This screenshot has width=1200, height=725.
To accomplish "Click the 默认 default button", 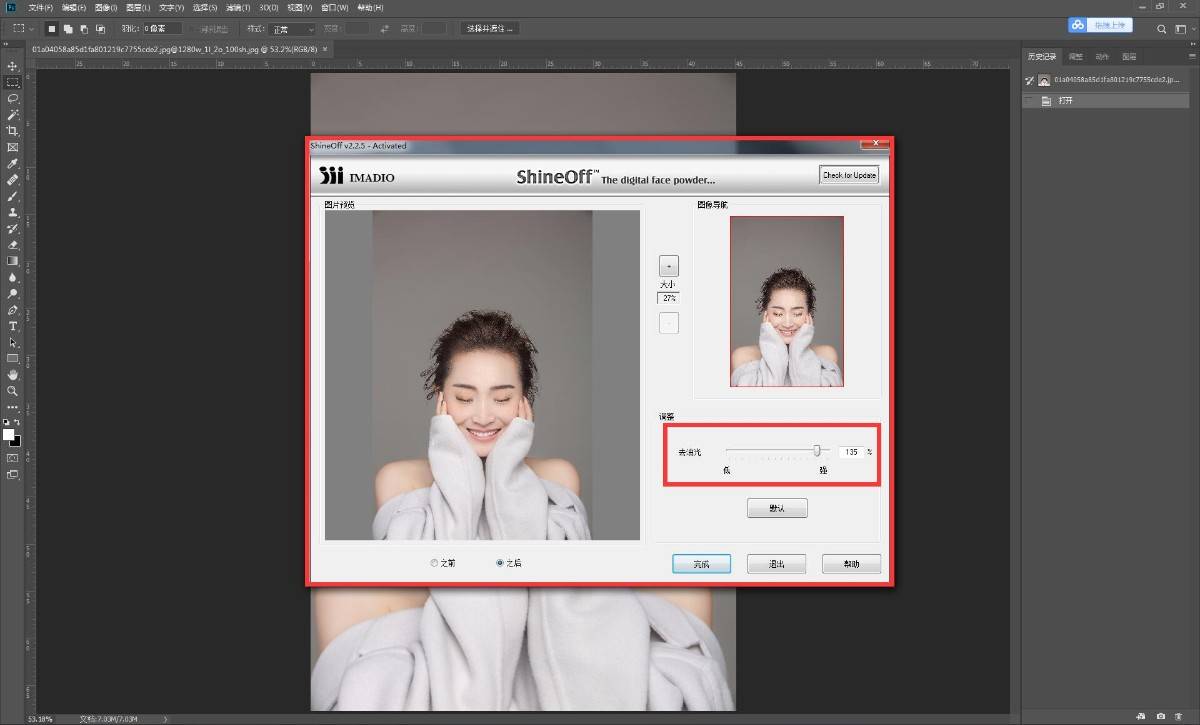I will [x=777, y=508].
